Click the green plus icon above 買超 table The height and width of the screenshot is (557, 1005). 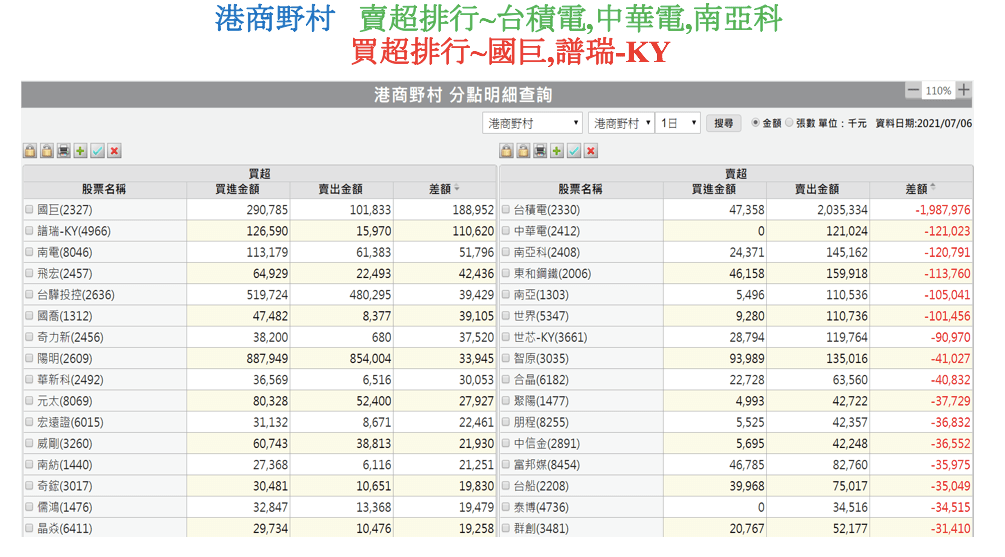click(x=81, y=151)
